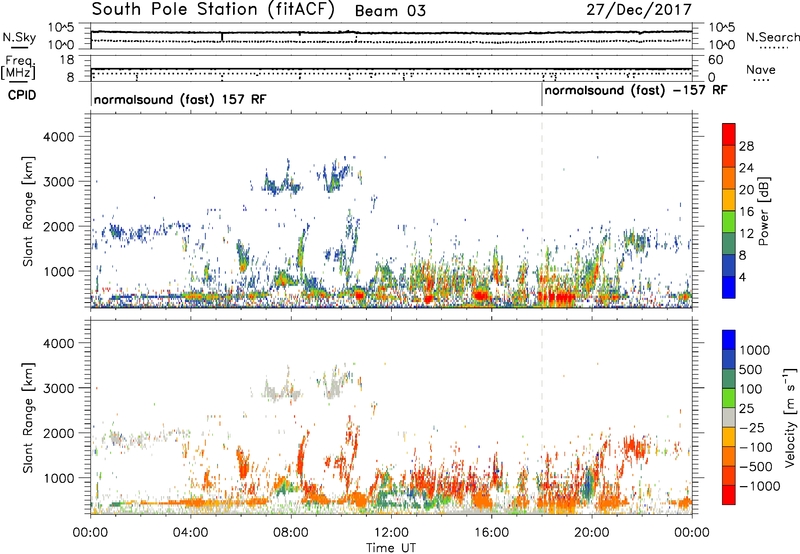
Task: Click the '1000' range tick of the velocity plot
Action: coord(59,478)
